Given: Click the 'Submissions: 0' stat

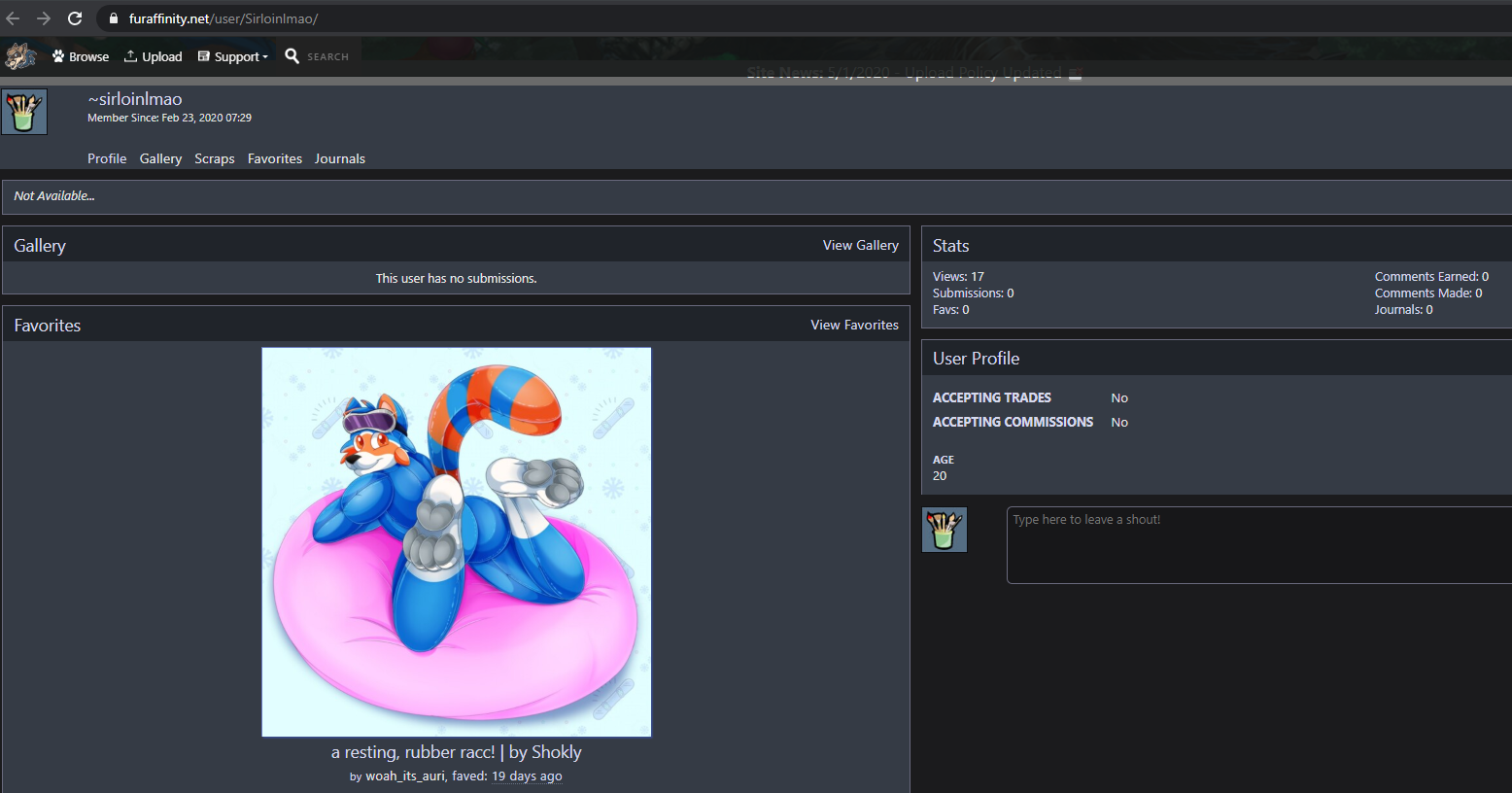Looking at the screenshot, I should coord(974,293).
